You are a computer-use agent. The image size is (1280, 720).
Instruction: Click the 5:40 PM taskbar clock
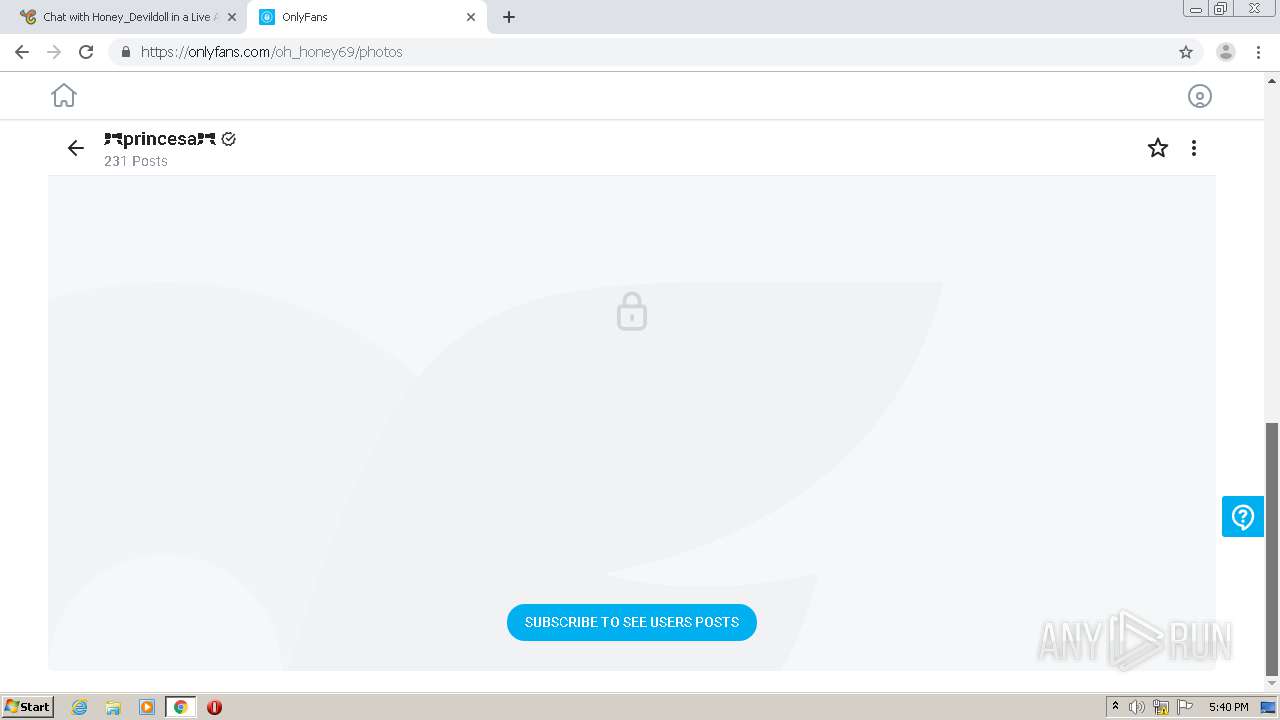(1228, 707)
